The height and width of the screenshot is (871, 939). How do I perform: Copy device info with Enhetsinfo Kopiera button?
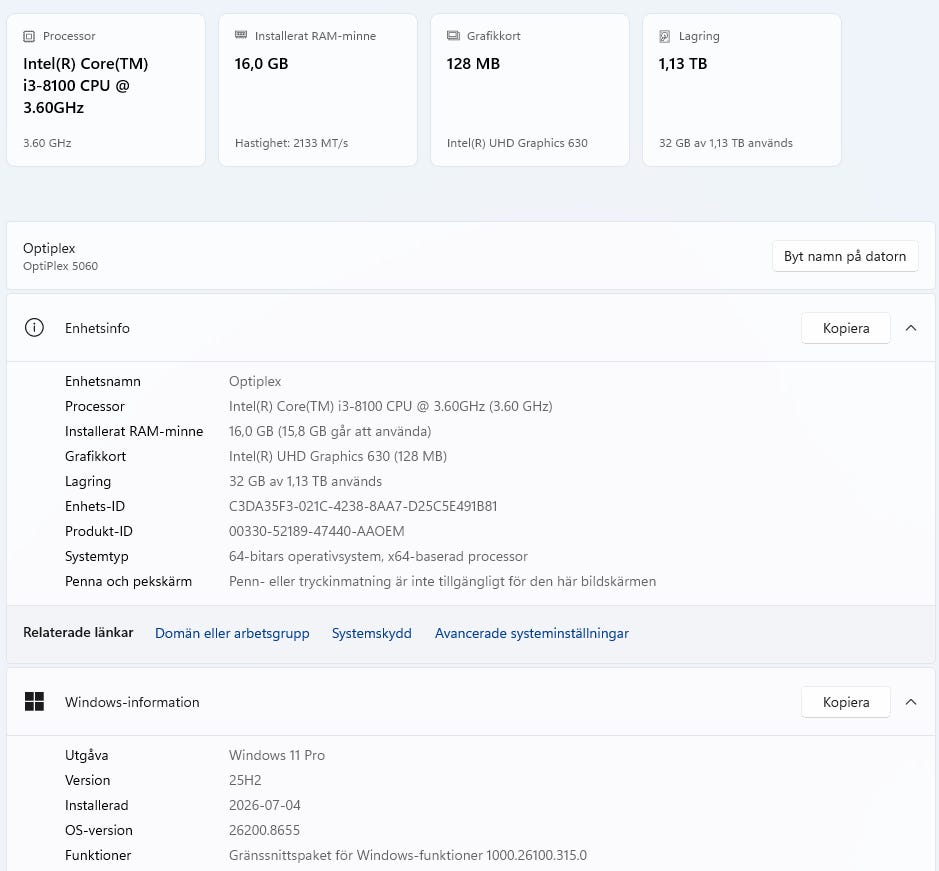[x=846, y=328]
